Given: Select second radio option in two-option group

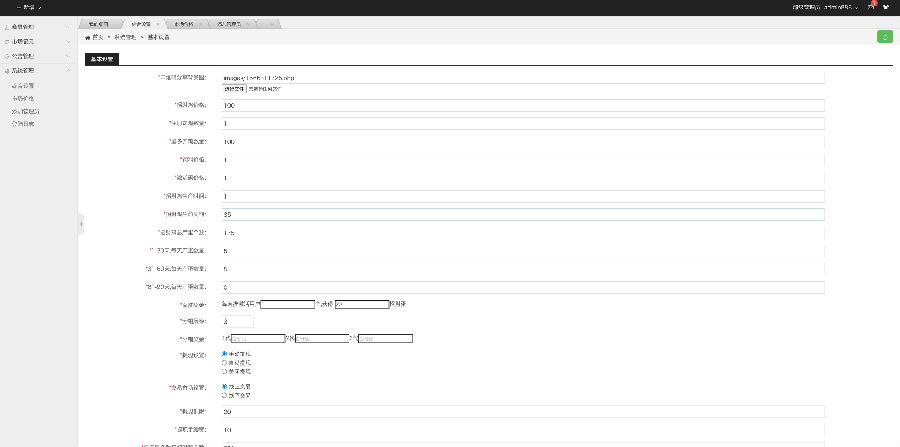Looking at the screenshot, I should (x=224, y=394).
